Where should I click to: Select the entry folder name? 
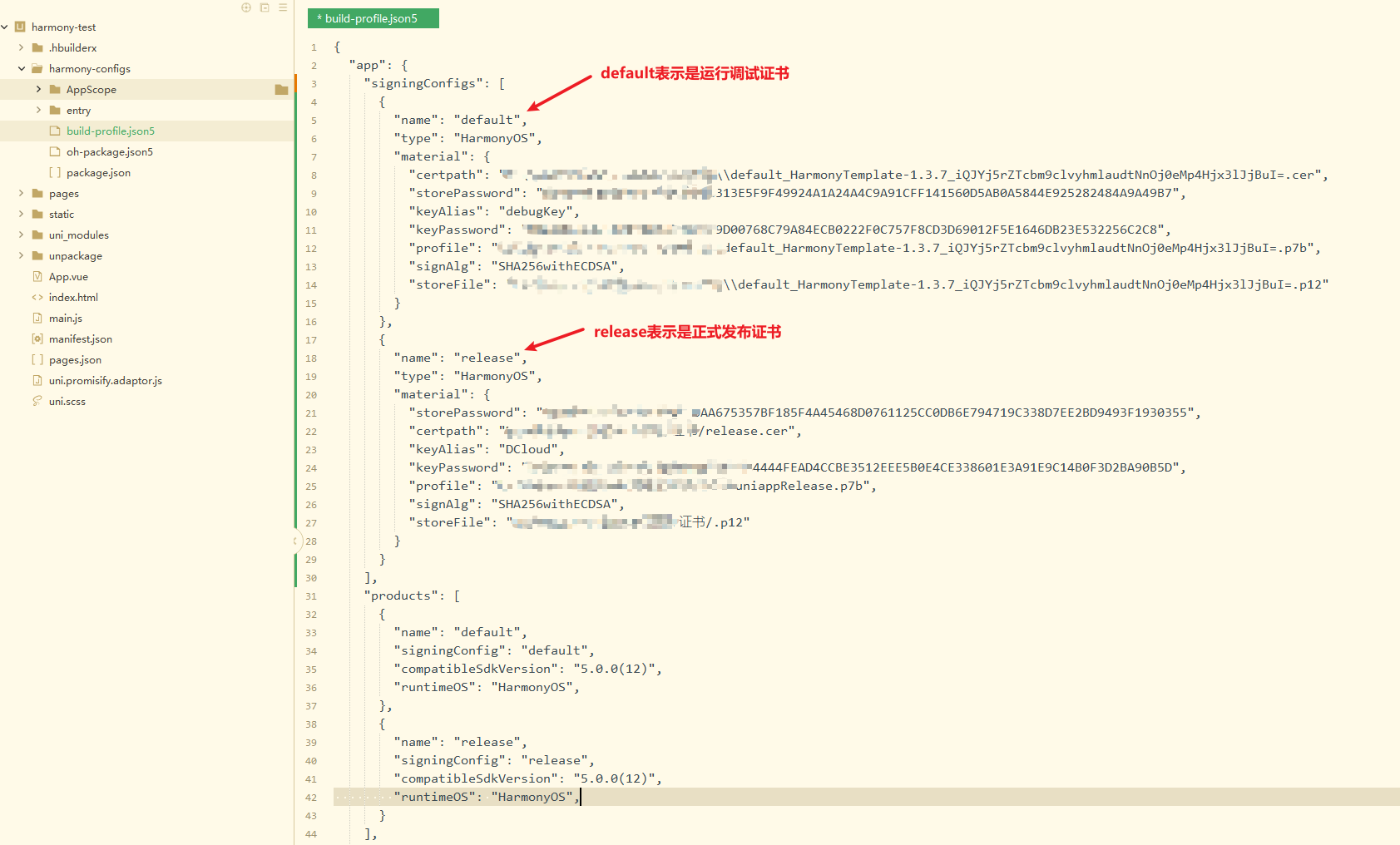(79, 111)
